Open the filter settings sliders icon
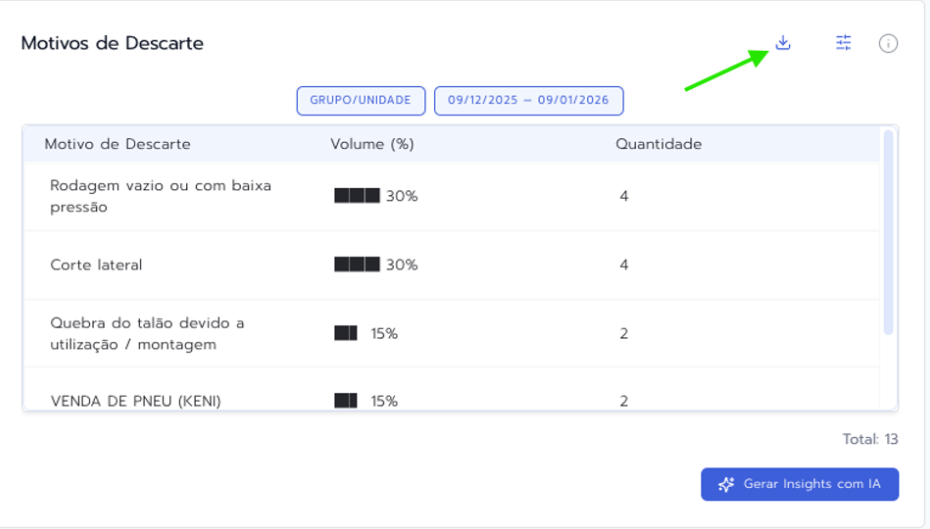This screenshot has height=529, width=930. [x=844, y=43]
